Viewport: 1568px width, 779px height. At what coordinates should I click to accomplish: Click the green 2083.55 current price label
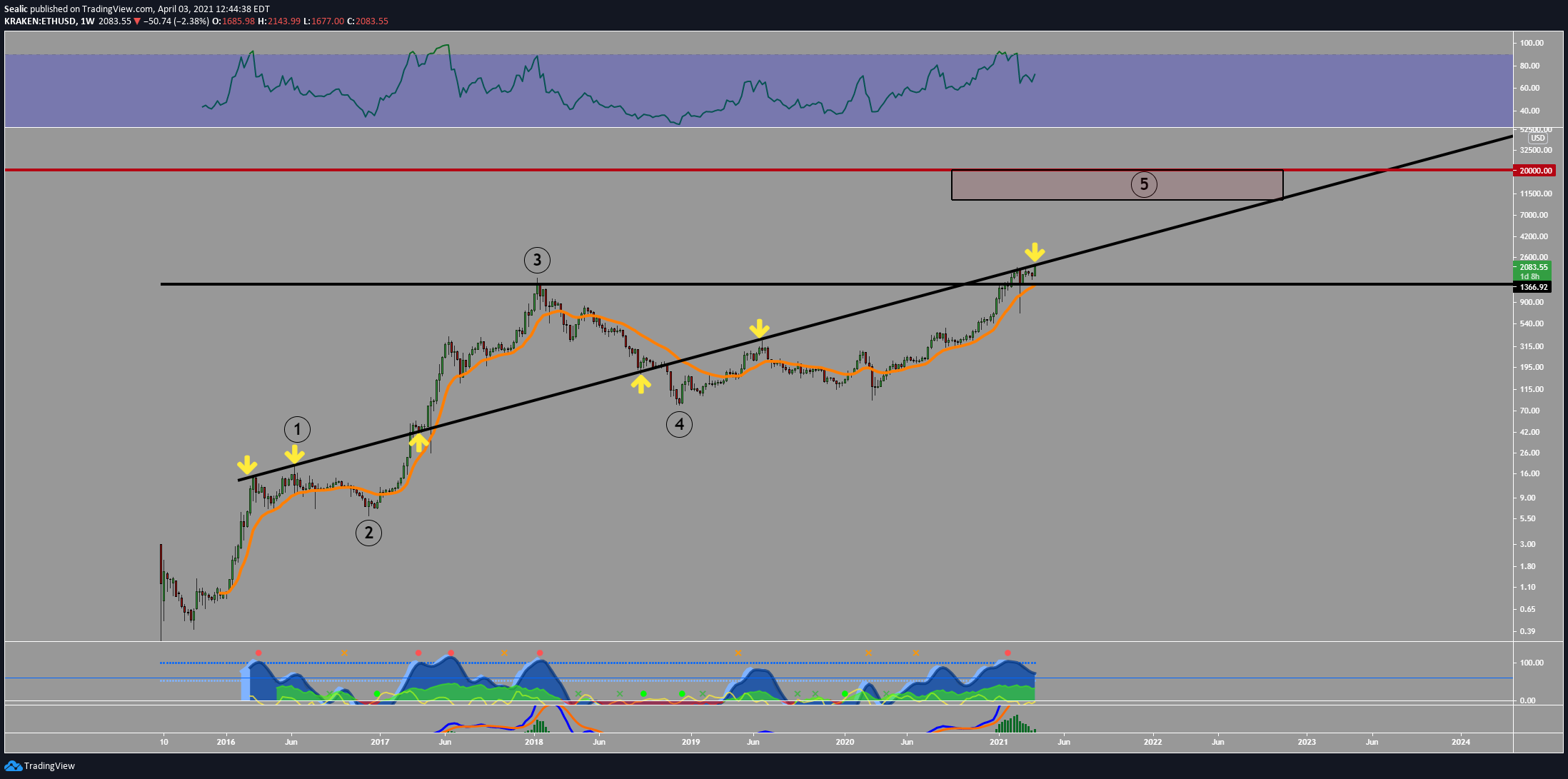pos(1533,267)
